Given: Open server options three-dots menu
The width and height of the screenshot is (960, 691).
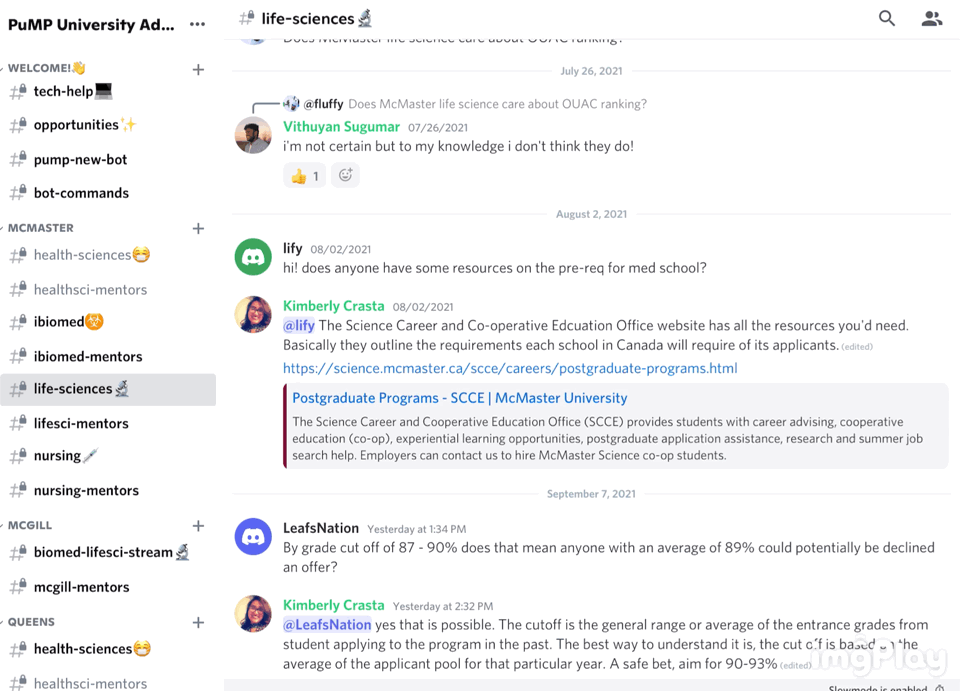Looking at the screenshot, I should click(x=197, y=24).
